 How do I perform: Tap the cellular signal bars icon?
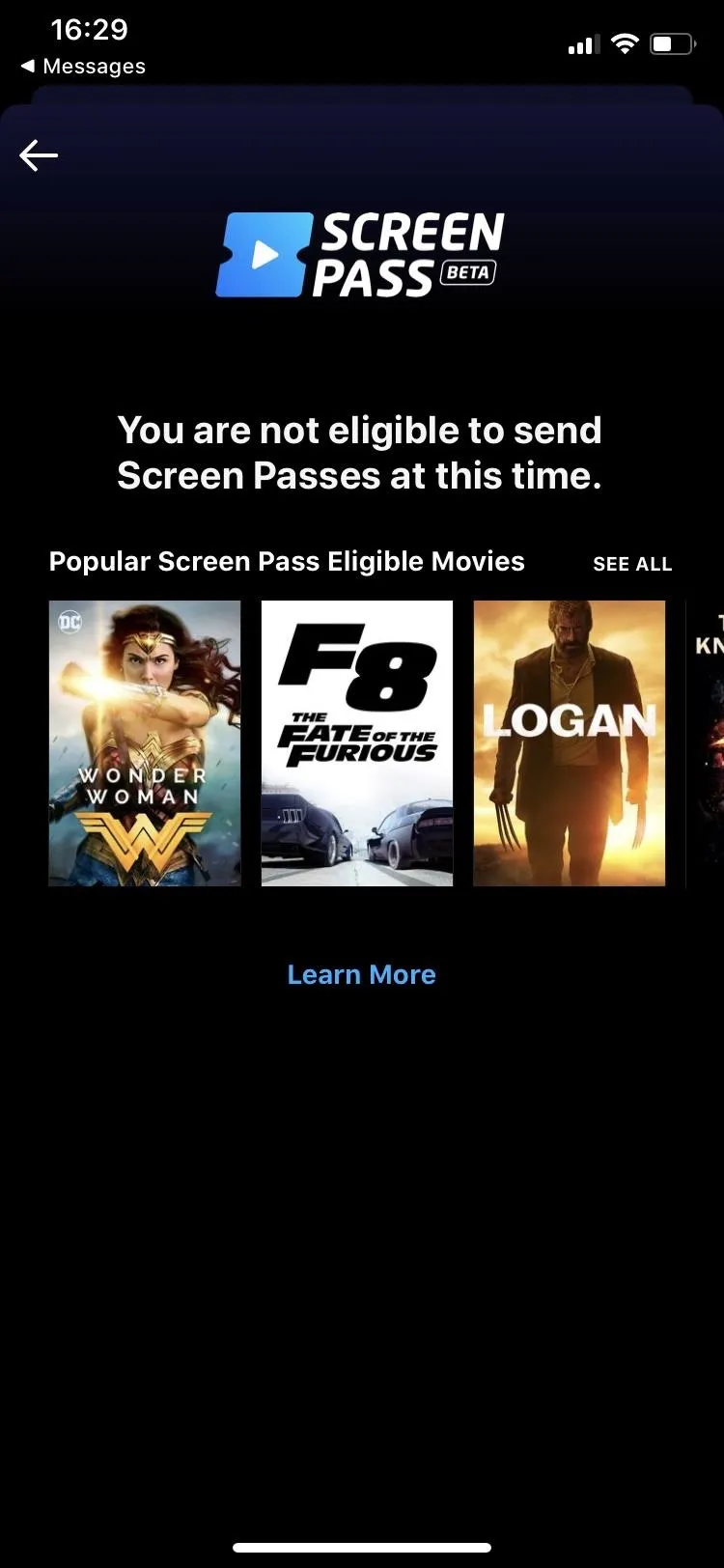(x=583, y=43)
